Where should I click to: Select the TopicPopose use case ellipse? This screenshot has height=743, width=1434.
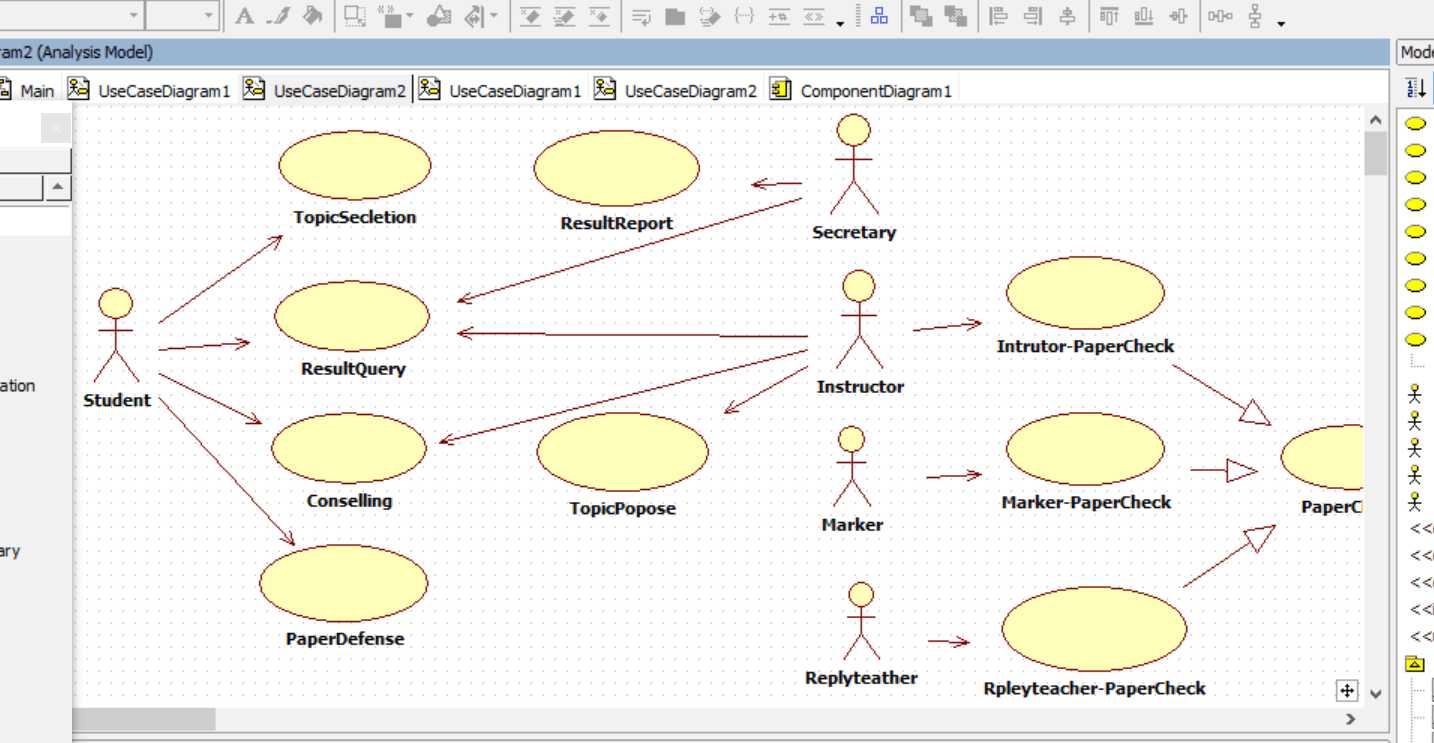(x=622, y=452)
